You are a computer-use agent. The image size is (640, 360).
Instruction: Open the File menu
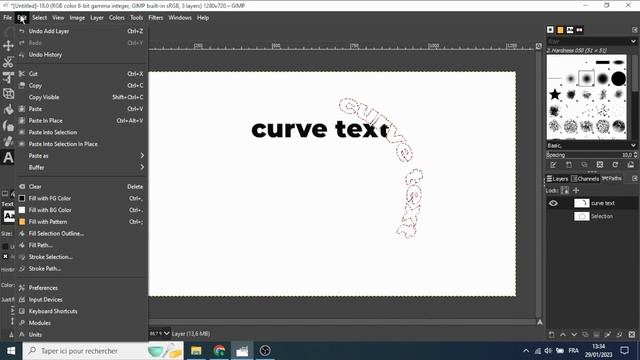point(8,18)
